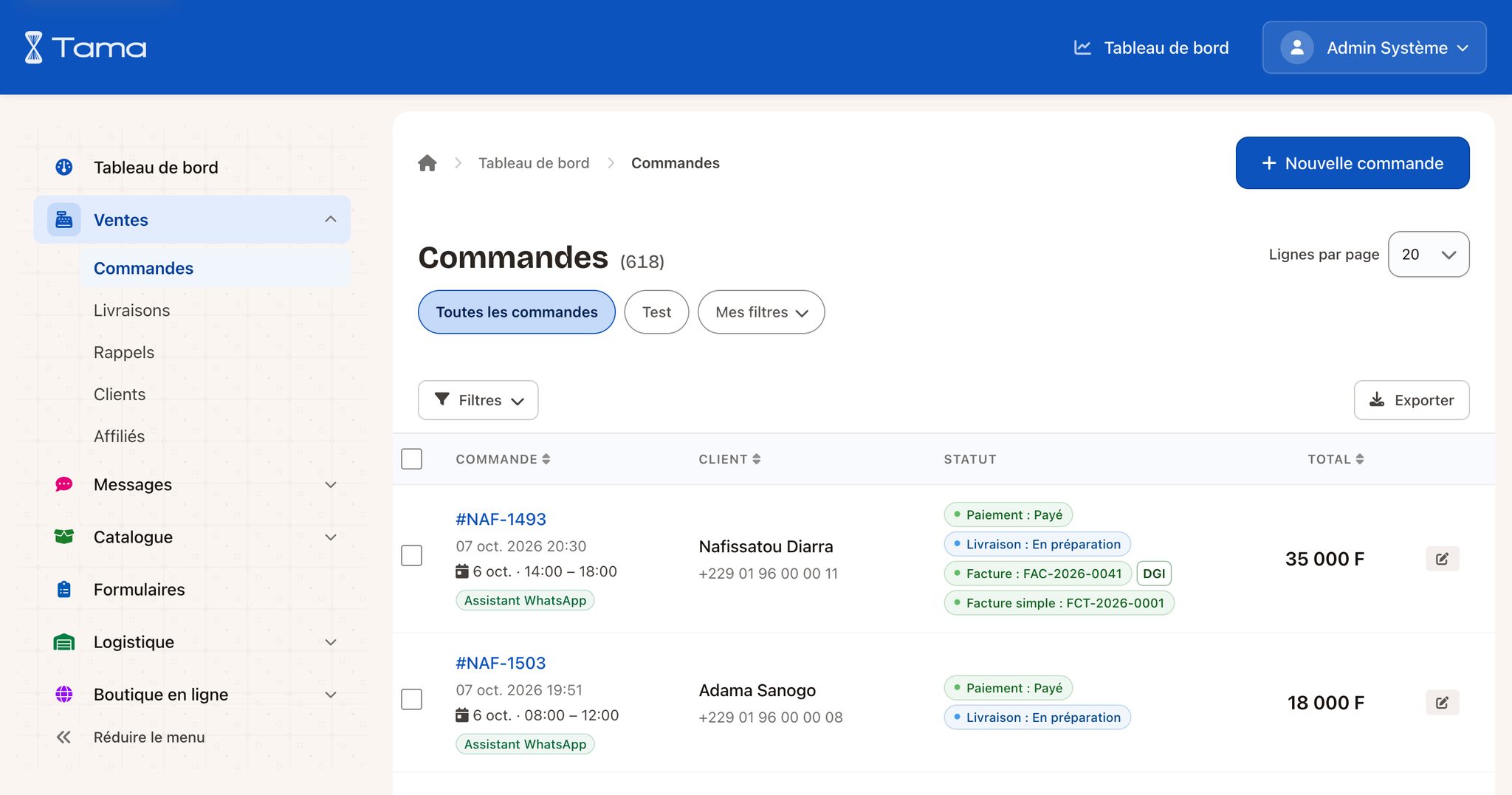Open Rappels in the sidebar
Viewport: 1512px width, 795px height.
124,353
